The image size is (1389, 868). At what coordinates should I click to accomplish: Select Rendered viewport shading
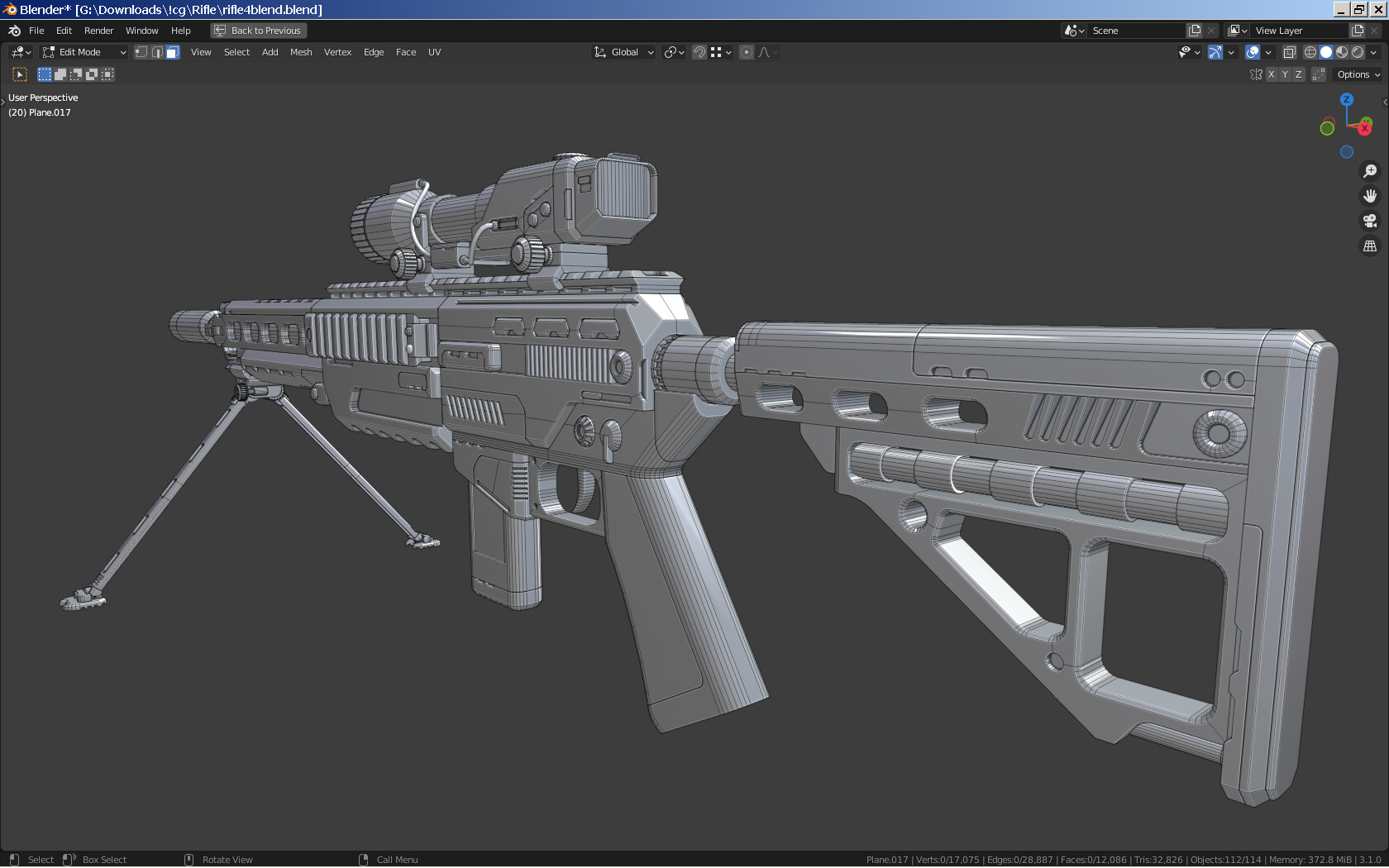pyautogui.click(x=1358, y=52)
